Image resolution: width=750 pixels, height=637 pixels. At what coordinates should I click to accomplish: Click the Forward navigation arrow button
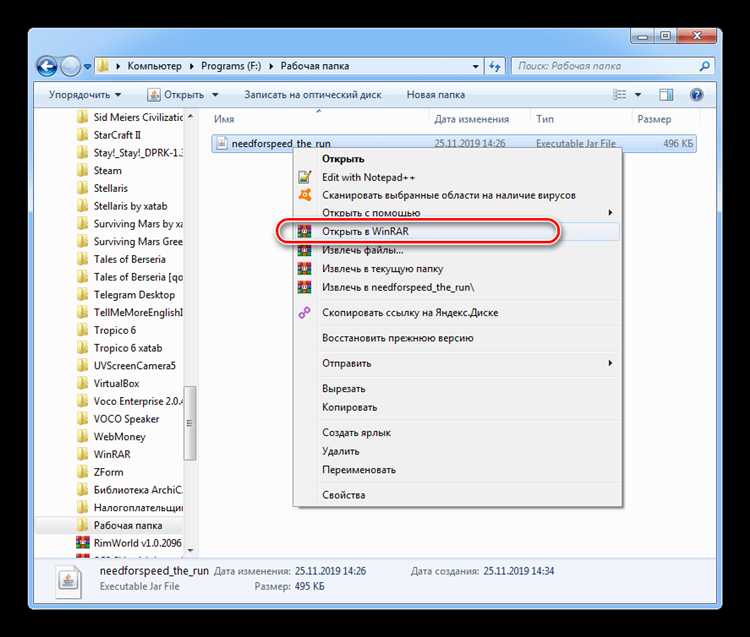(70, 66)
